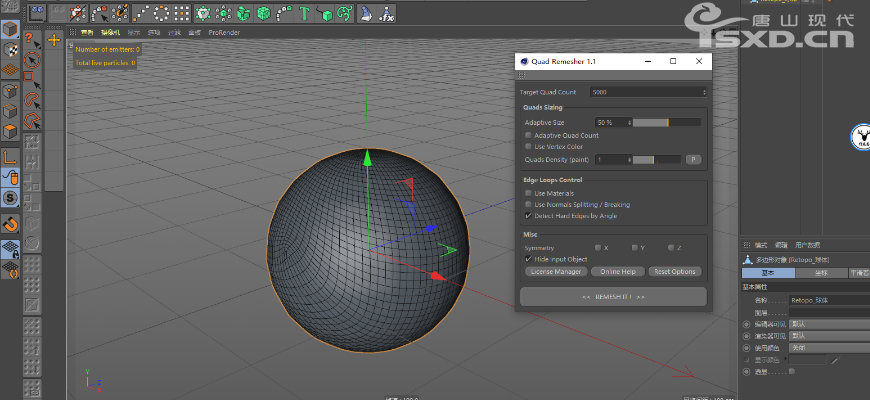Enable the magnet snap tool in left sidebar
This screenshot has width=870, height=400.
coord(11,223)
